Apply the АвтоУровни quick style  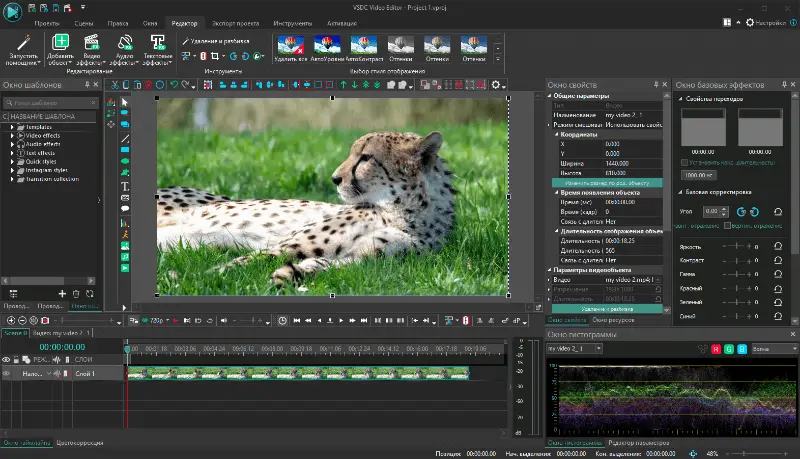click(x=327, y=49)
